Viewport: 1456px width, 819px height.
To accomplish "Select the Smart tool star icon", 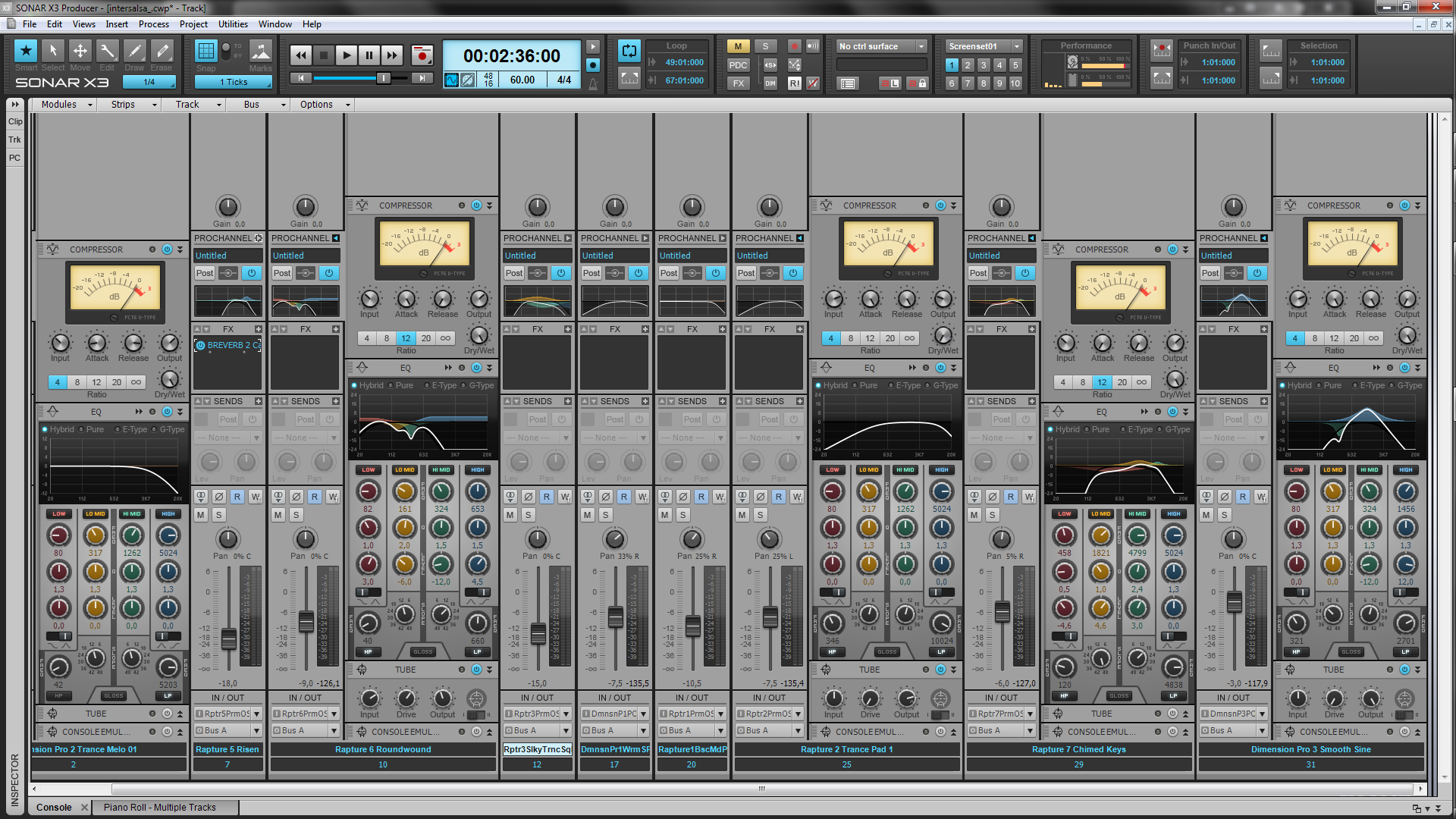I will (x=26, y=51).
